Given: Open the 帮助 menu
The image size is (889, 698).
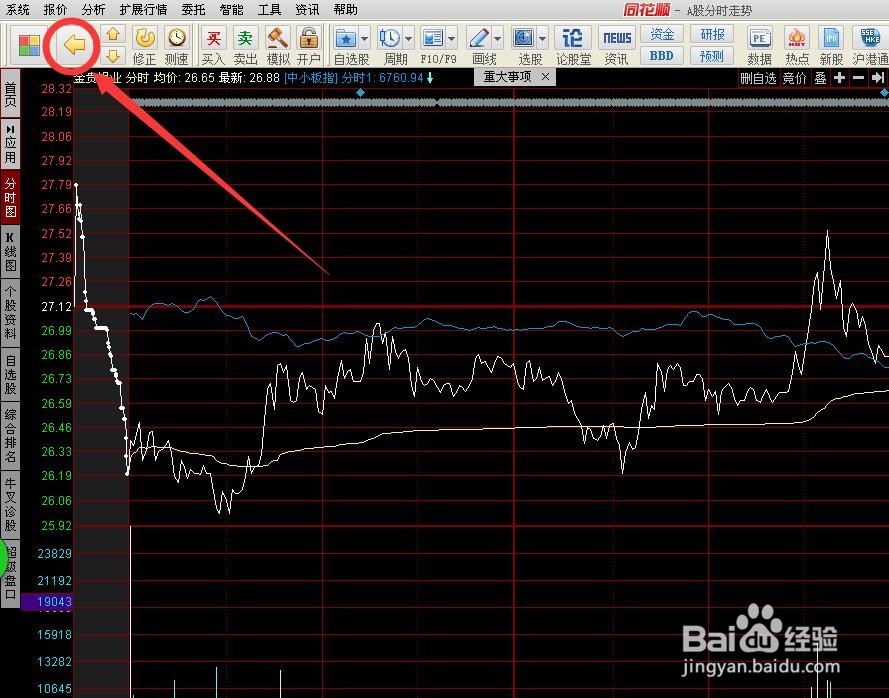Looking at the screenshot, I should click(x=345, y=10).
